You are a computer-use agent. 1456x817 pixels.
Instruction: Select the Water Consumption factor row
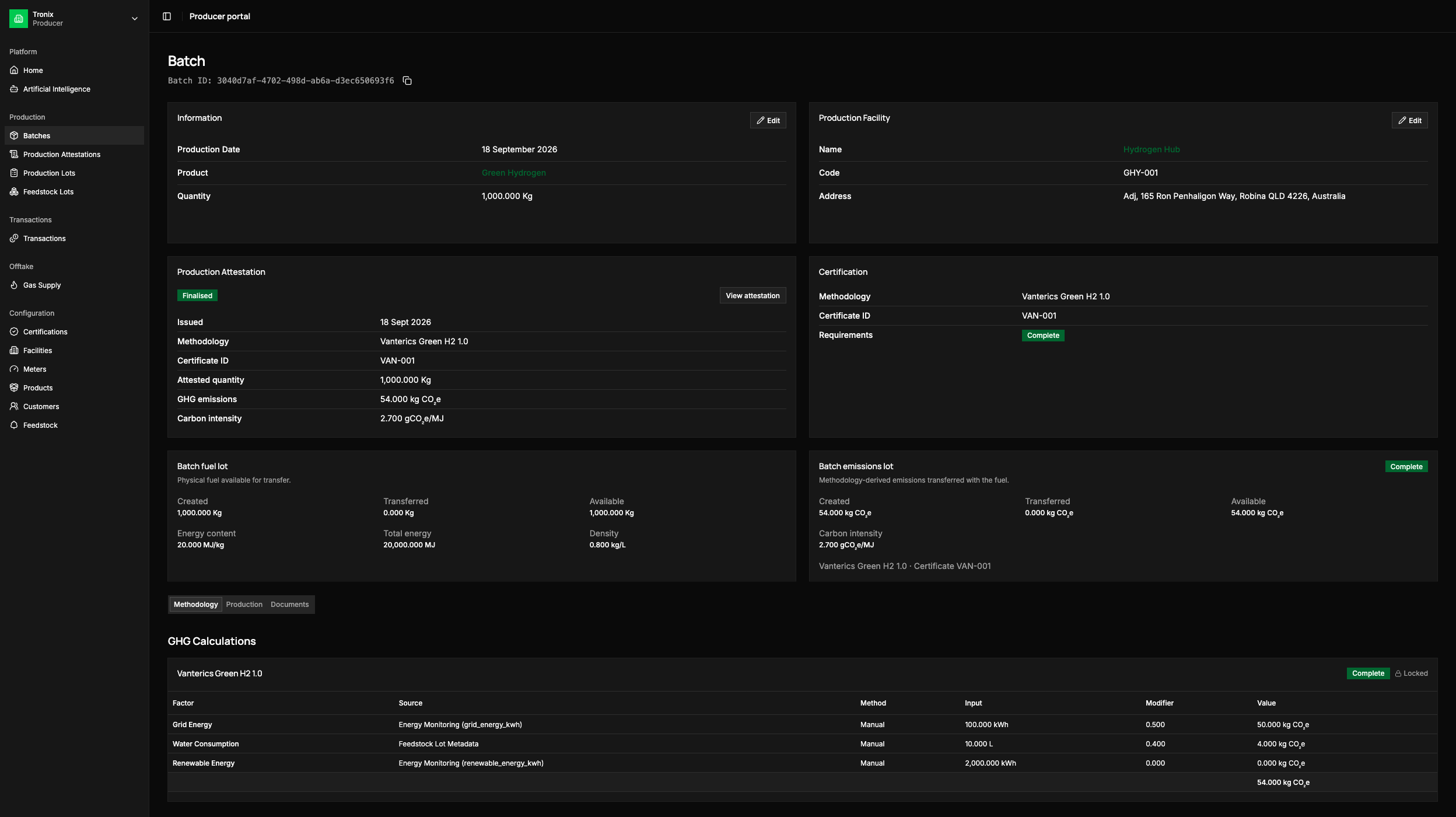click(x=802, y=744)
